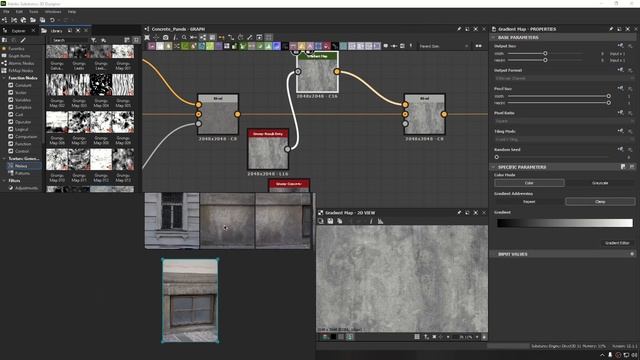Open the Gradient Editor
The image size is (640, 360).
click(x=617, y=243)
